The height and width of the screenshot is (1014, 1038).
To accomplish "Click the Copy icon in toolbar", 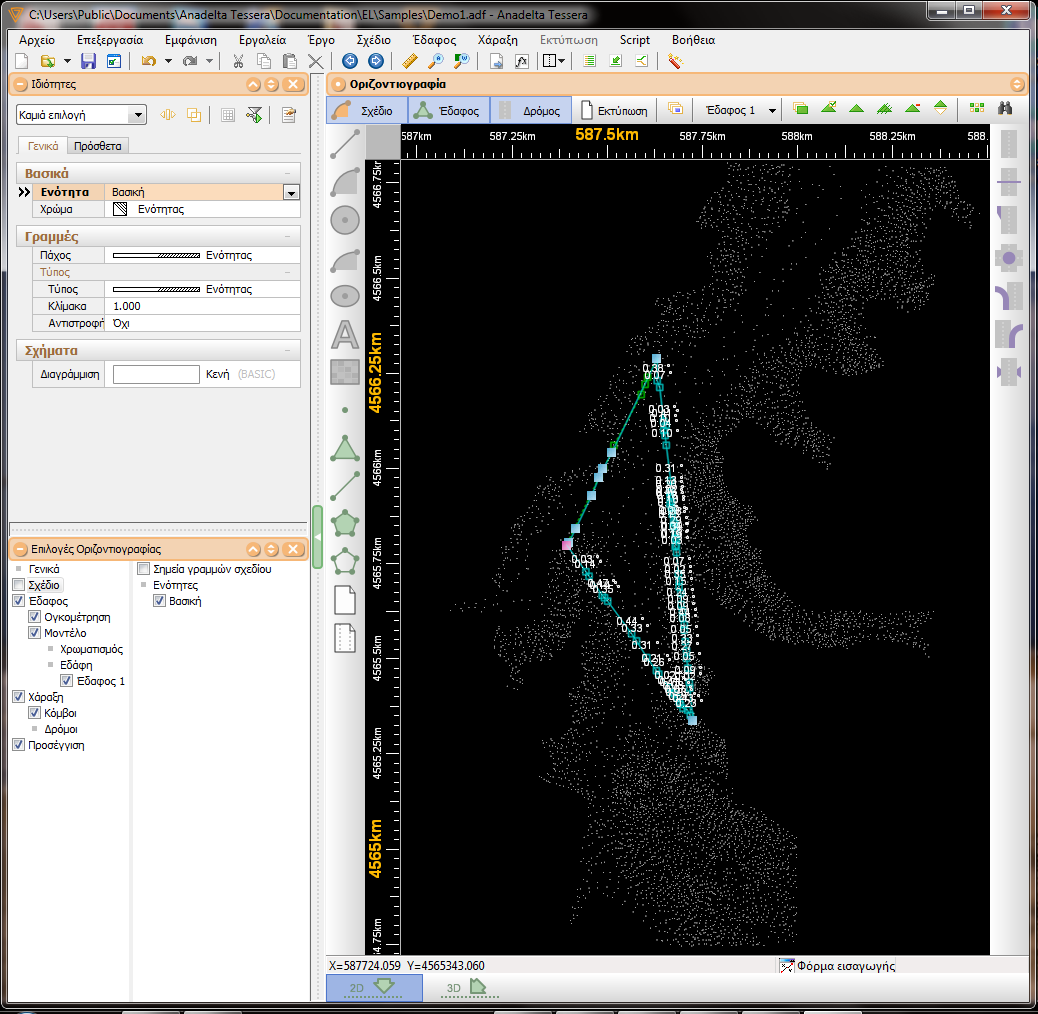I will click(263, 62).
